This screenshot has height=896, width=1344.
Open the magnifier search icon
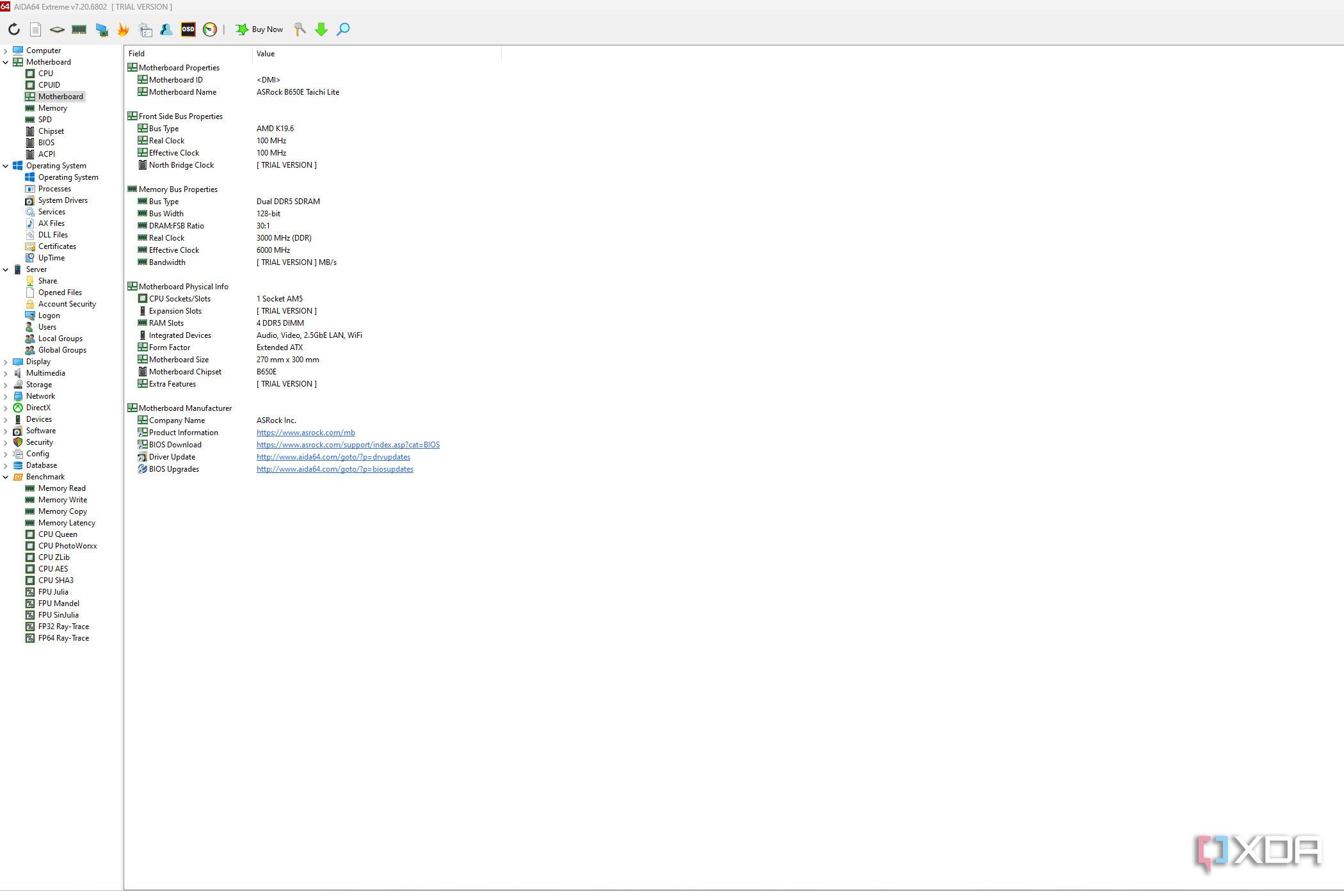click(343, 29)
